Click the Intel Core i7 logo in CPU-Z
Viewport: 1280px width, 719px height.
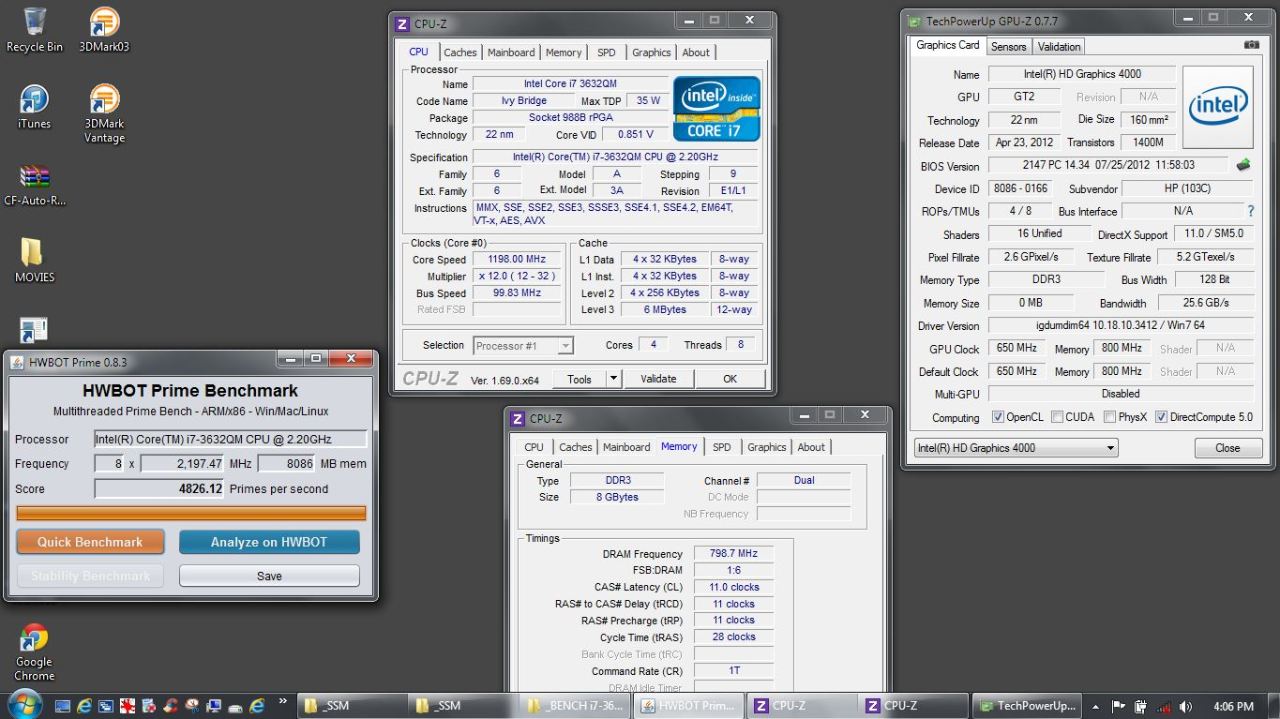tap(717, 108)
